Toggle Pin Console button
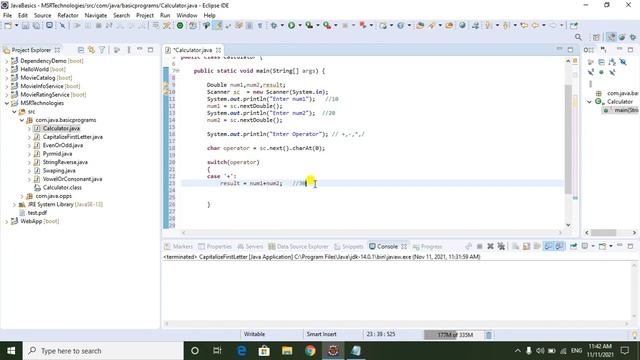The height and width of the screenshot is (360, 640). [x=573, y=246]
